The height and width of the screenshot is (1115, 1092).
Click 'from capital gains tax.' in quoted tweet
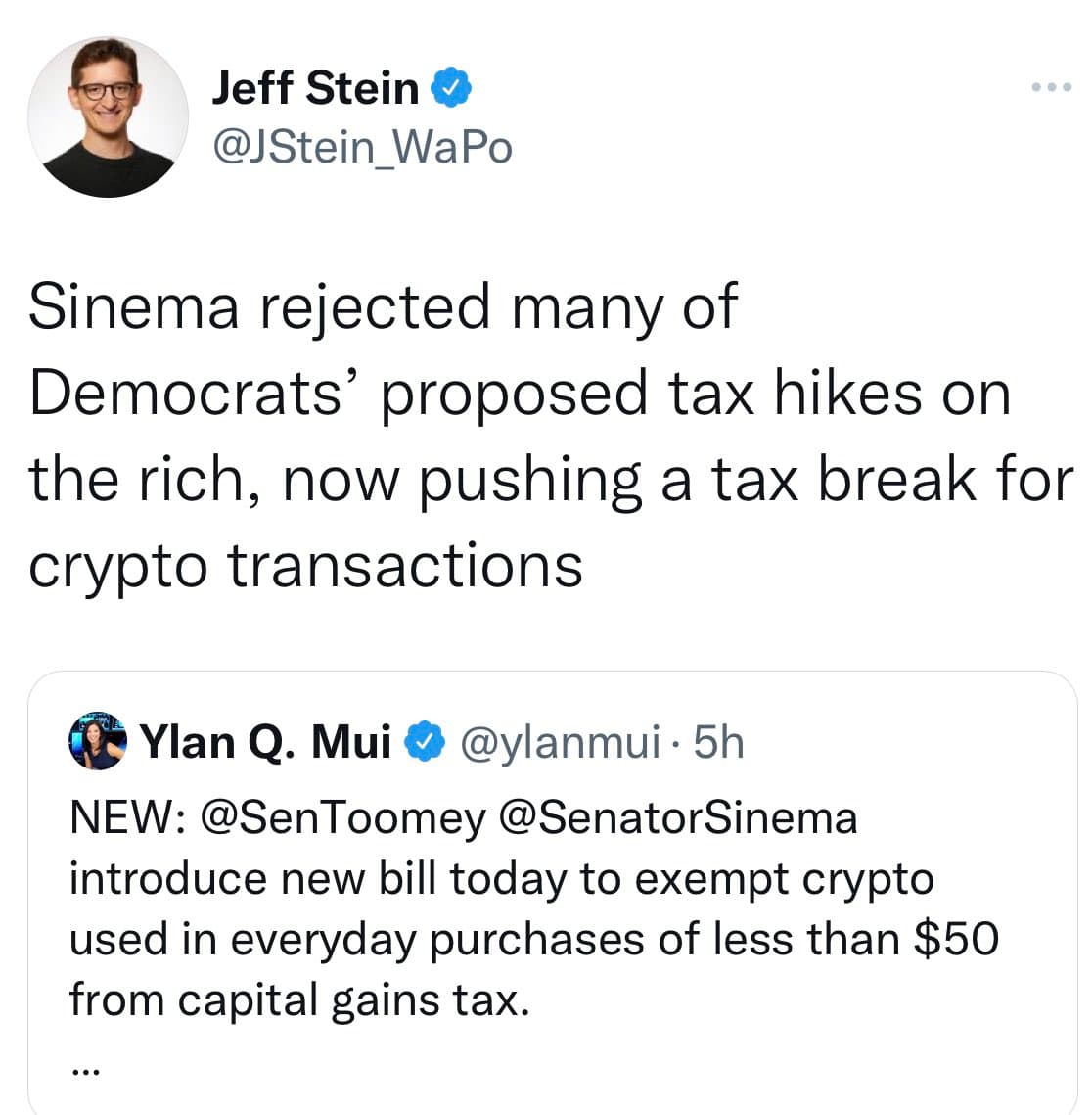[x=298, y=999]
